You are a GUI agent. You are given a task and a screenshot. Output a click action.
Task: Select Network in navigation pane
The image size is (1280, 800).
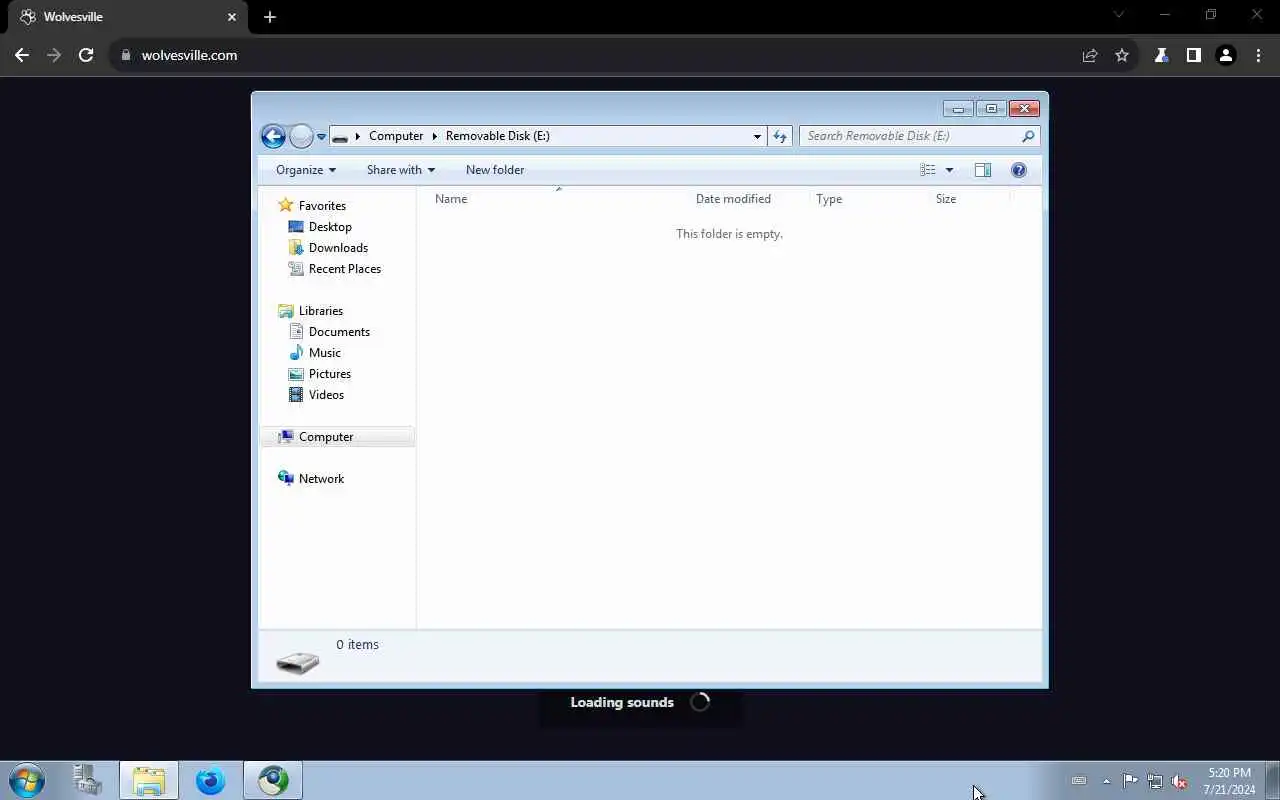click(x=321, y=479)
